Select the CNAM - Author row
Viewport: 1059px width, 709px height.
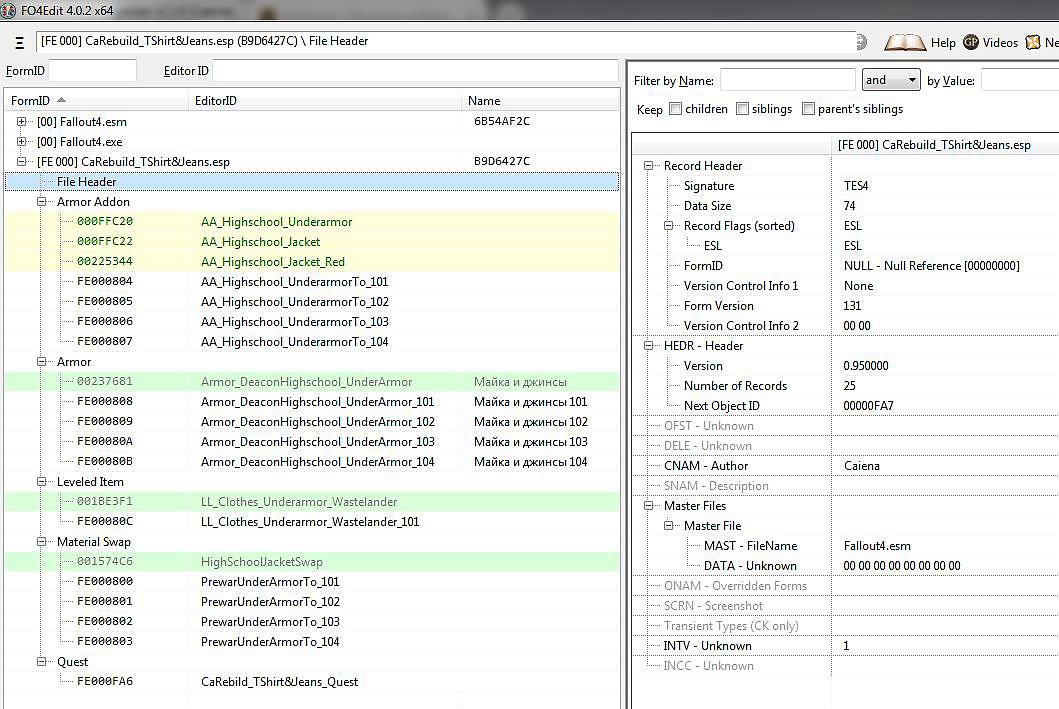[705, 466]
